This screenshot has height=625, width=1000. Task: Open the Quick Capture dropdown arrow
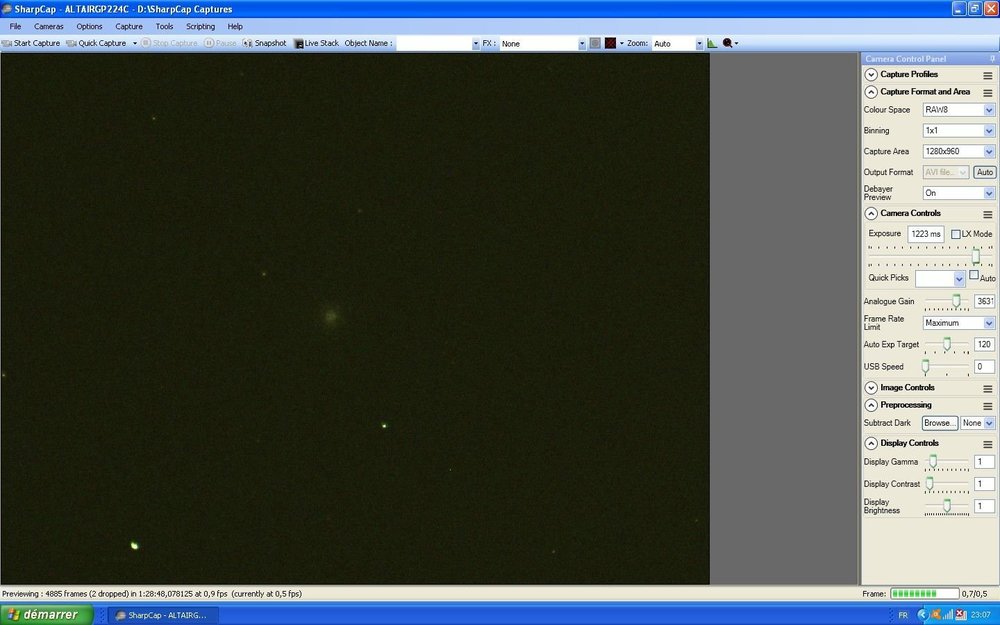(135, 43)
